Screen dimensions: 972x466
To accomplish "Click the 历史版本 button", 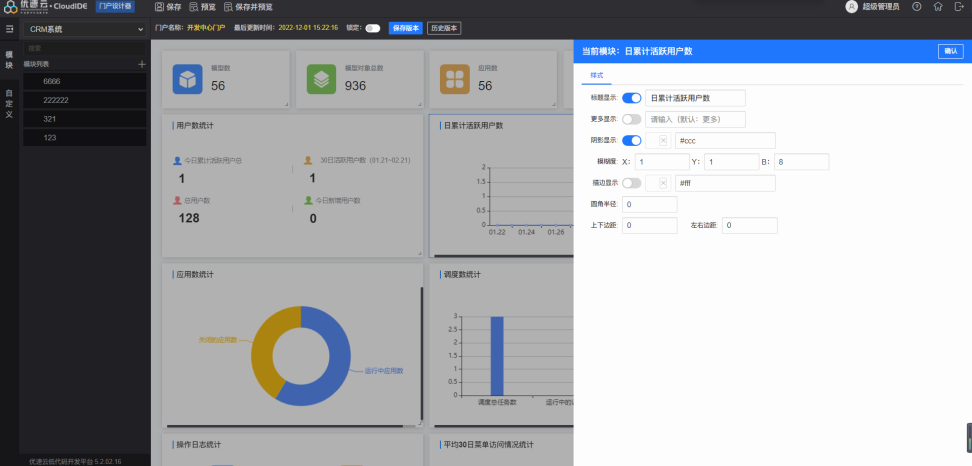I will (x=444, y=29).
